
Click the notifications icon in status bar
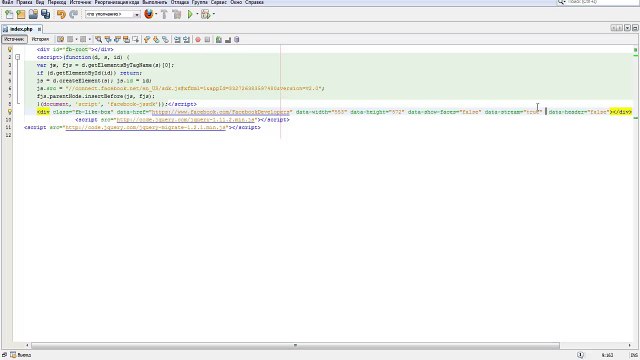click(x=580, y=355)
